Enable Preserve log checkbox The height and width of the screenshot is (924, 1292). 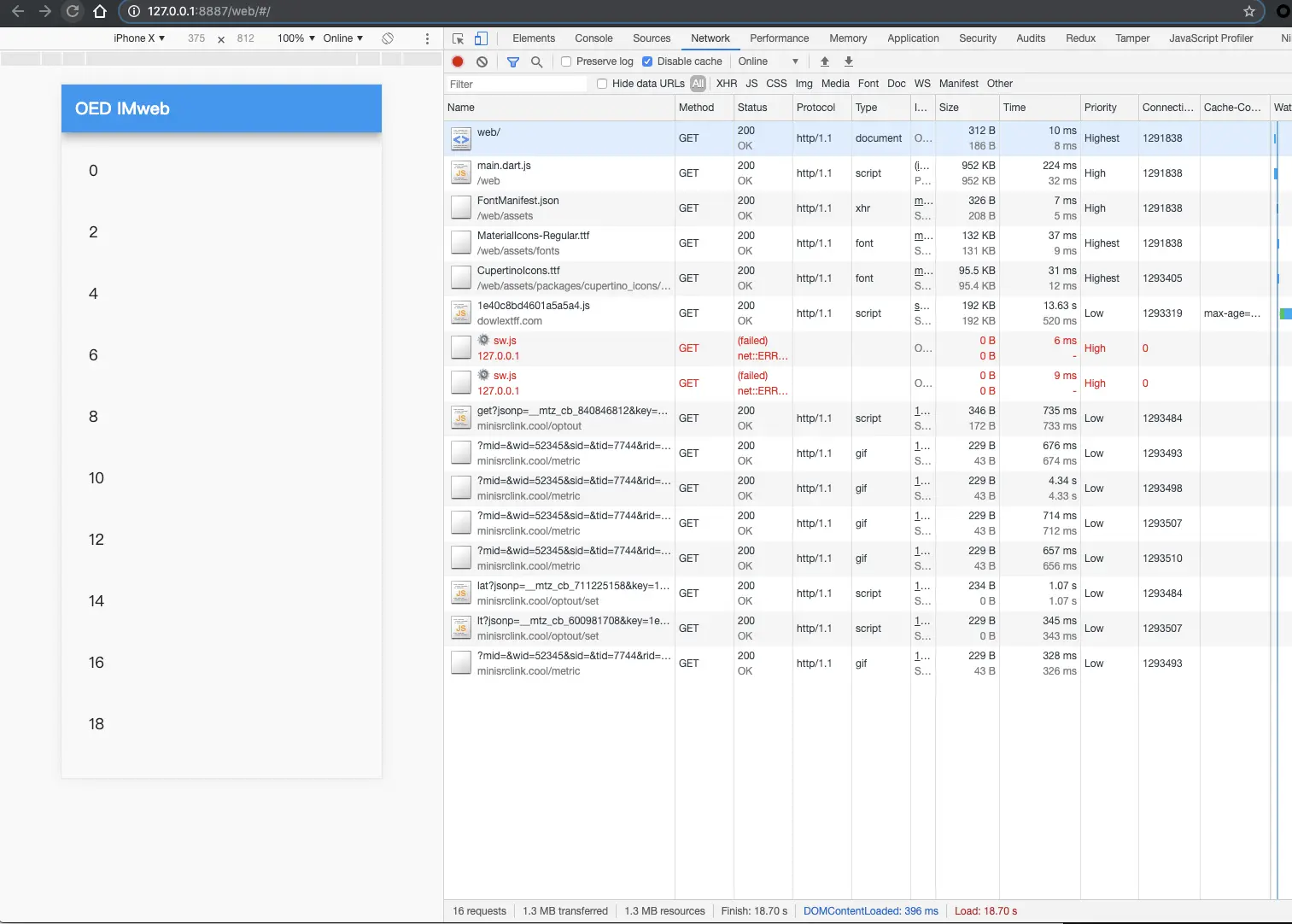point(566,61)
